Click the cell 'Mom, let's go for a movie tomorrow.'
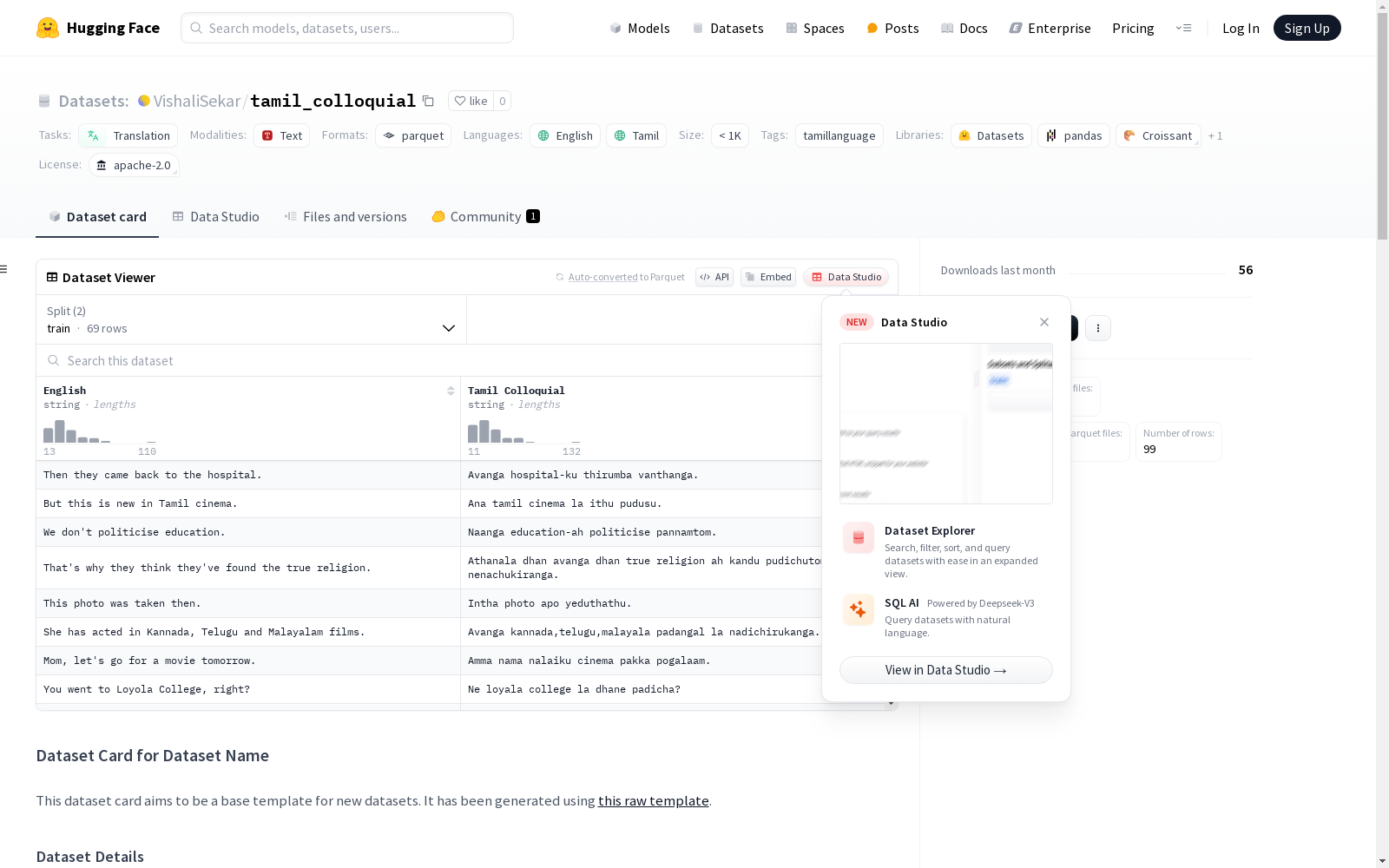The image size is (1389, 868). pyautogui.click(x=248, y=661)
